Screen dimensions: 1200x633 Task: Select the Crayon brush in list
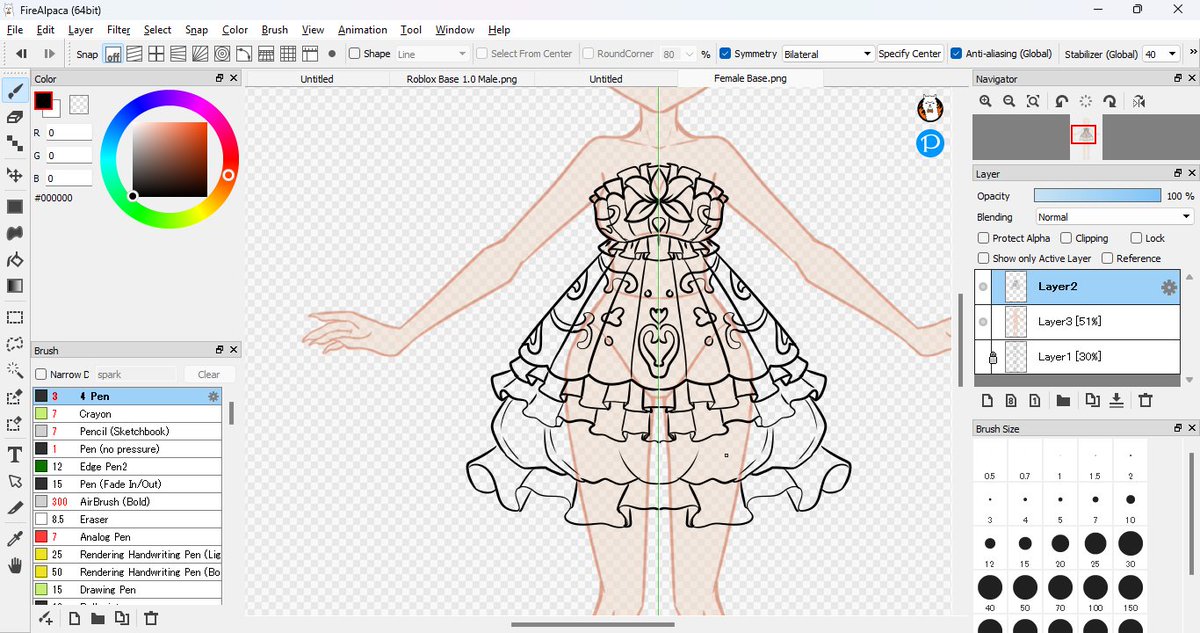(x=127, y=414)
